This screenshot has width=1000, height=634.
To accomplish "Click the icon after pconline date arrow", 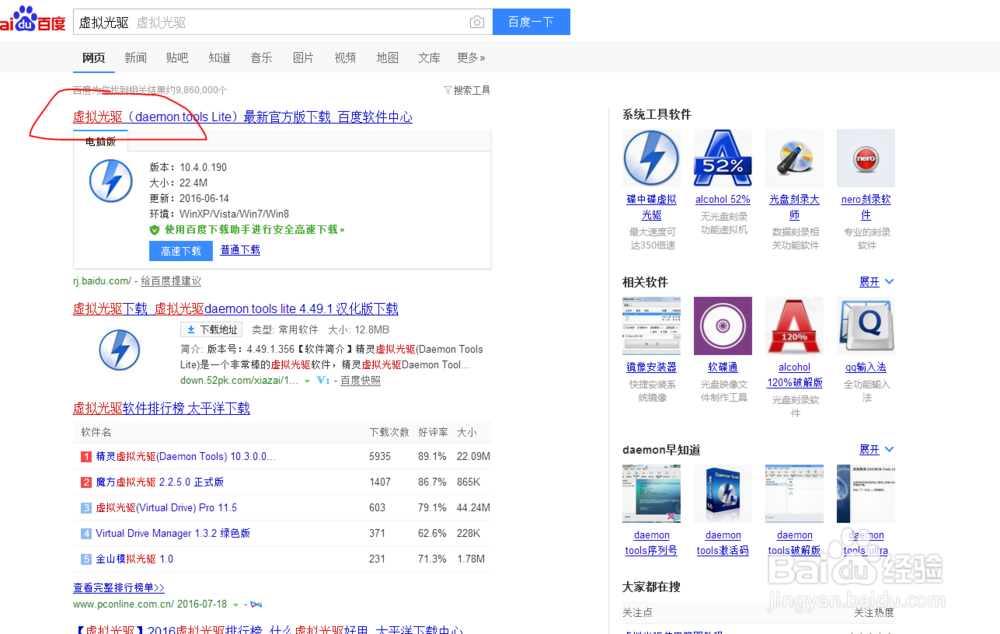I will pyautogui.click(x=256, y=604).
